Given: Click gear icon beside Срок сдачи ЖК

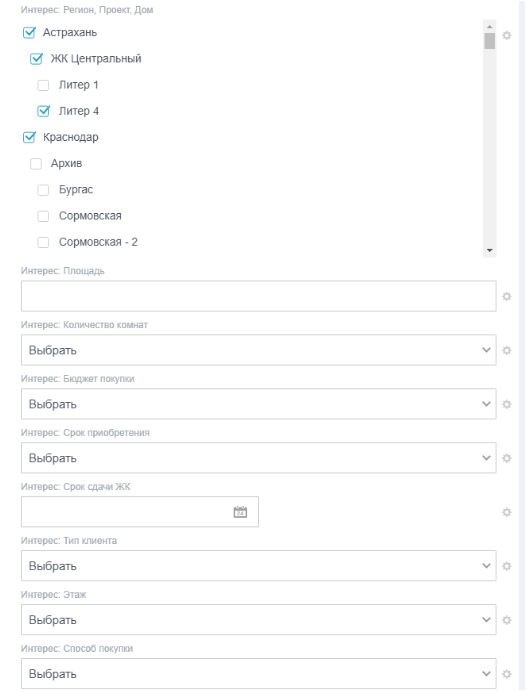Looking at the screenshot, I should coord(507,512).
